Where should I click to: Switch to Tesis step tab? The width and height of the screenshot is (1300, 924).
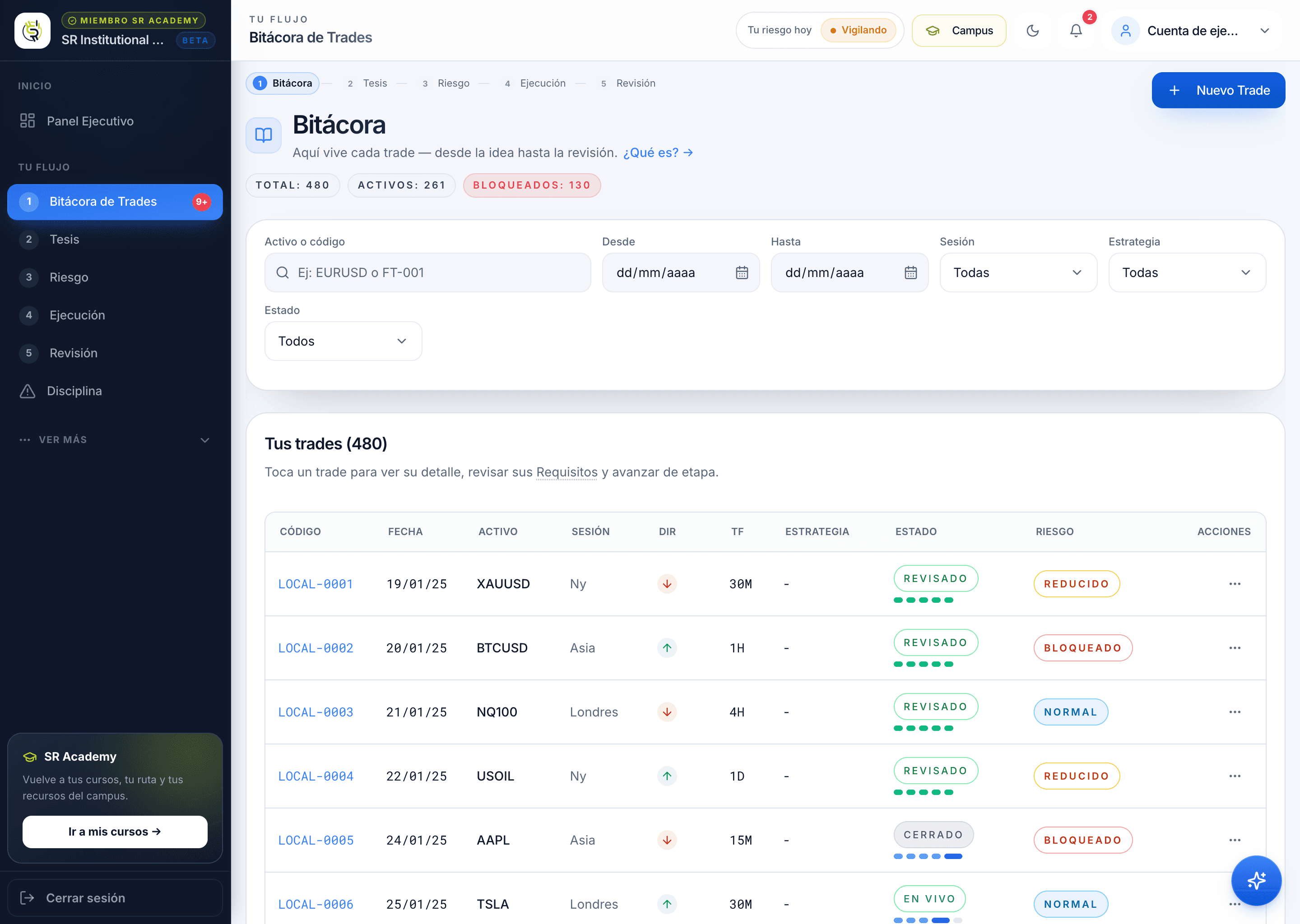tap(367, 83)
